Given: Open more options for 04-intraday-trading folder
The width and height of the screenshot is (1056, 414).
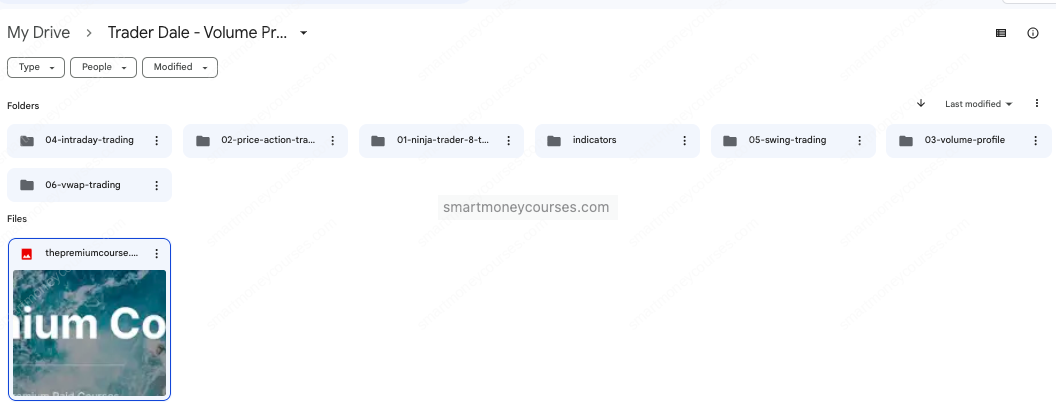Looking at the screenshot, I should pos(156,141).
